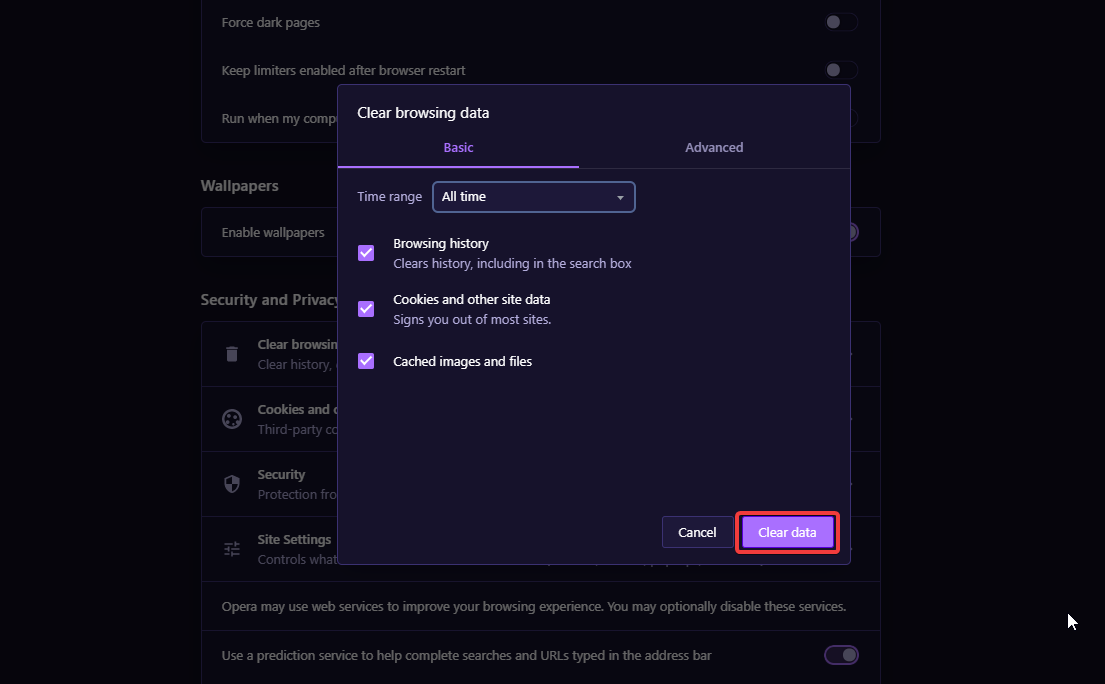Uncheck the Browsing history checkbox

(365, 253)
